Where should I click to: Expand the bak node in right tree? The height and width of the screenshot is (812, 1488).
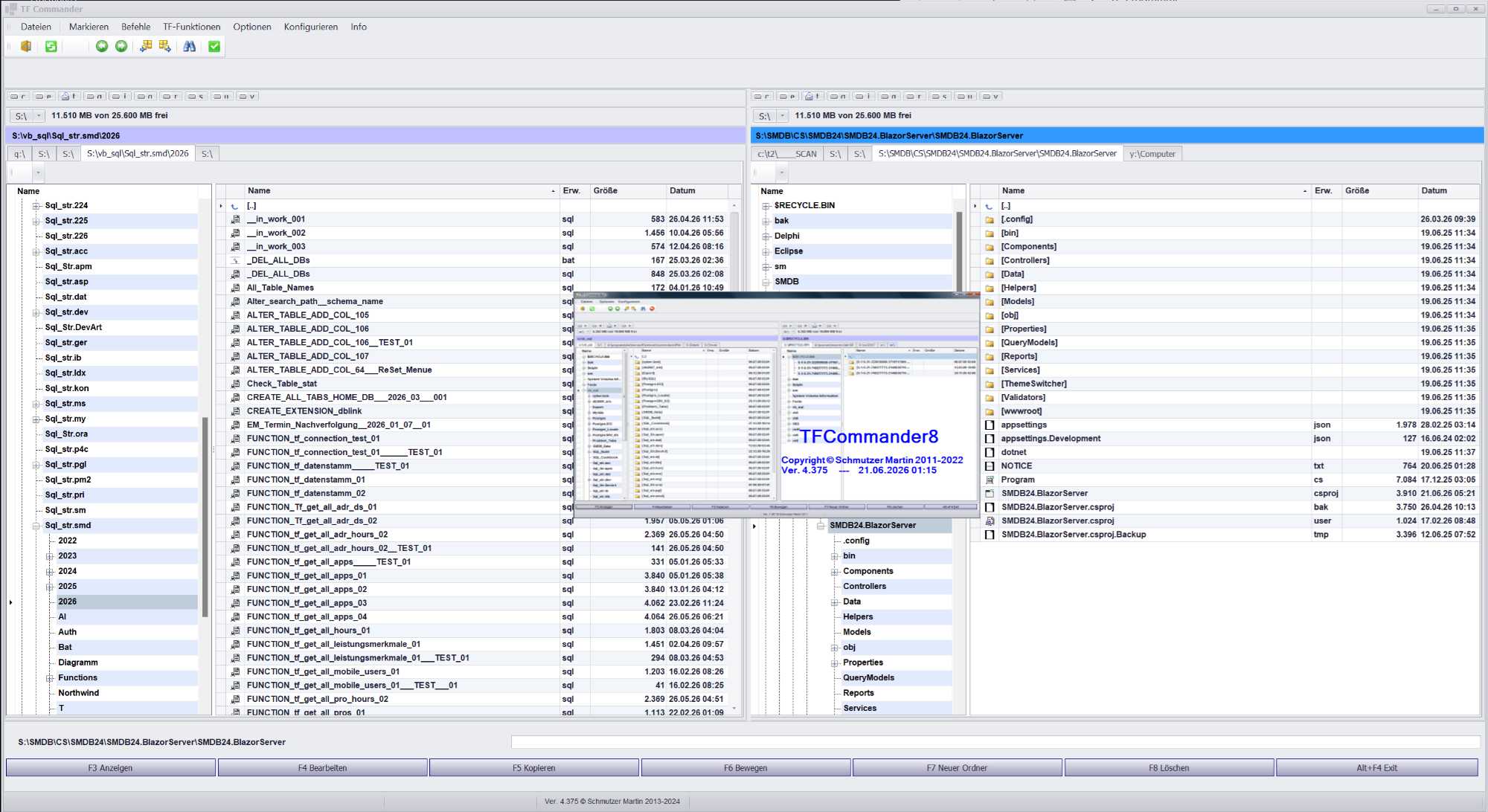766,221
